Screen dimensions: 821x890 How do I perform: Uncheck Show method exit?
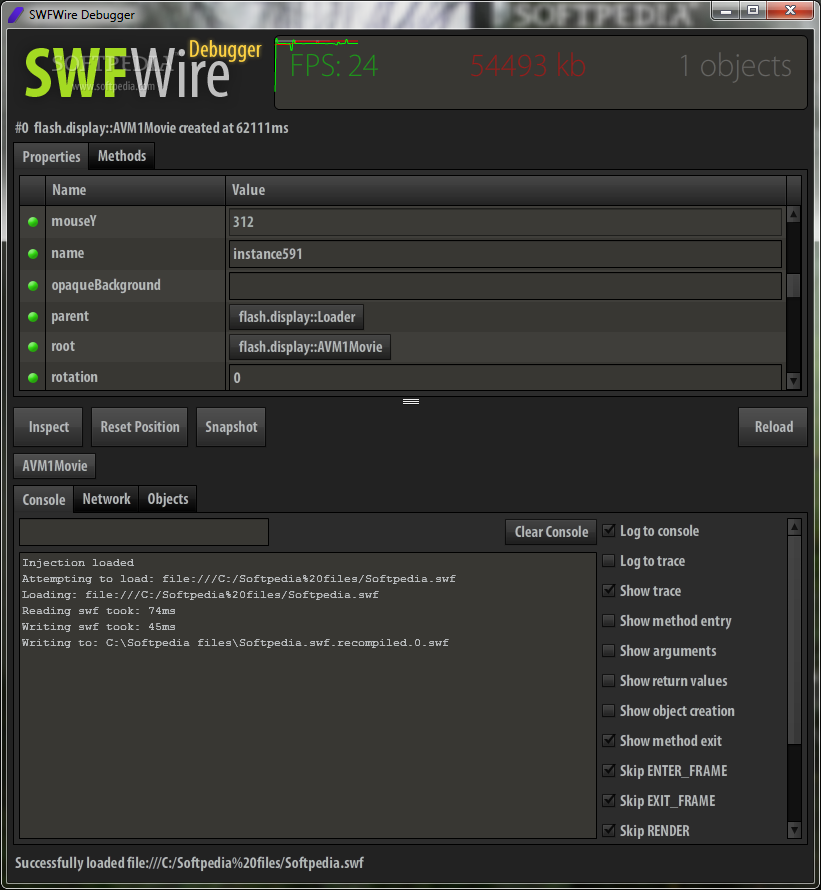[609, 741]
